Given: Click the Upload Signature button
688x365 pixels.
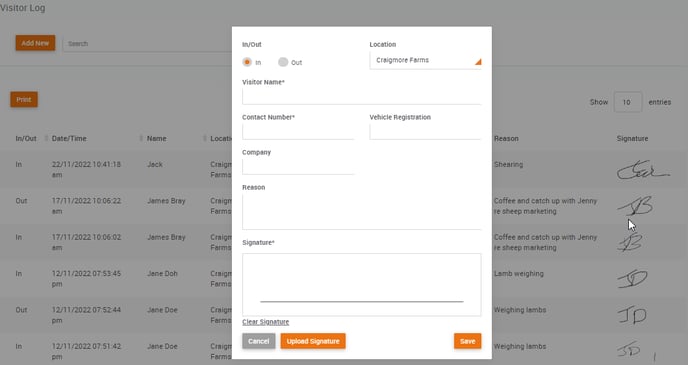Looking at the screenshot, I should click(x=313, y=341).
